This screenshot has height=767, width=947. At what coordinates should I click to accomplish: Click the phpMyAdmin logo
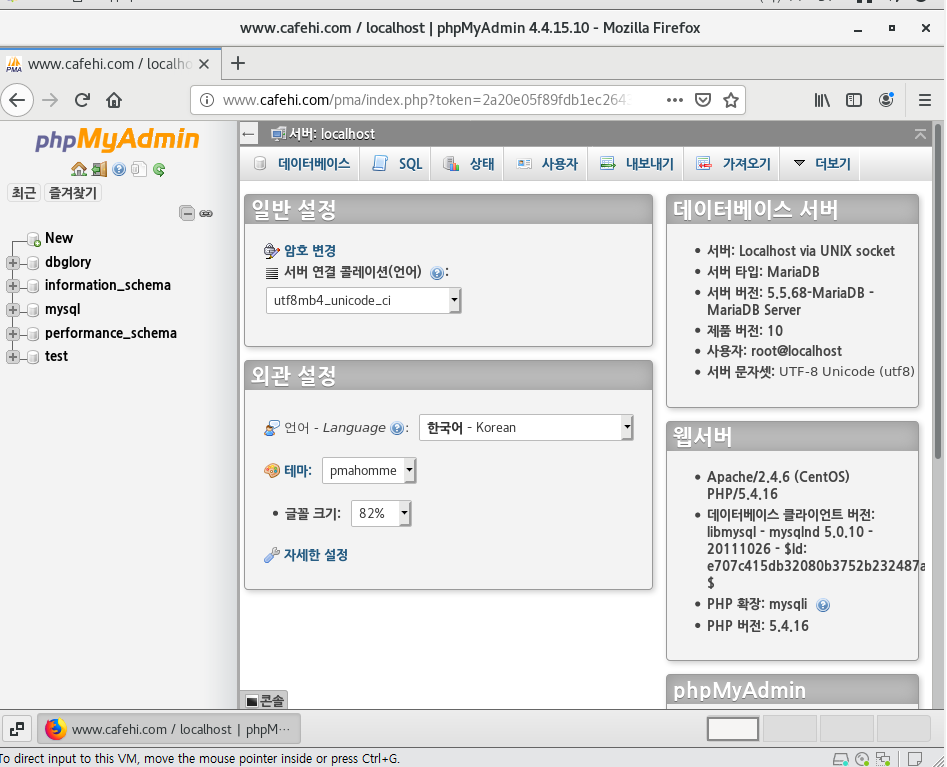click(x=117, y=140)
